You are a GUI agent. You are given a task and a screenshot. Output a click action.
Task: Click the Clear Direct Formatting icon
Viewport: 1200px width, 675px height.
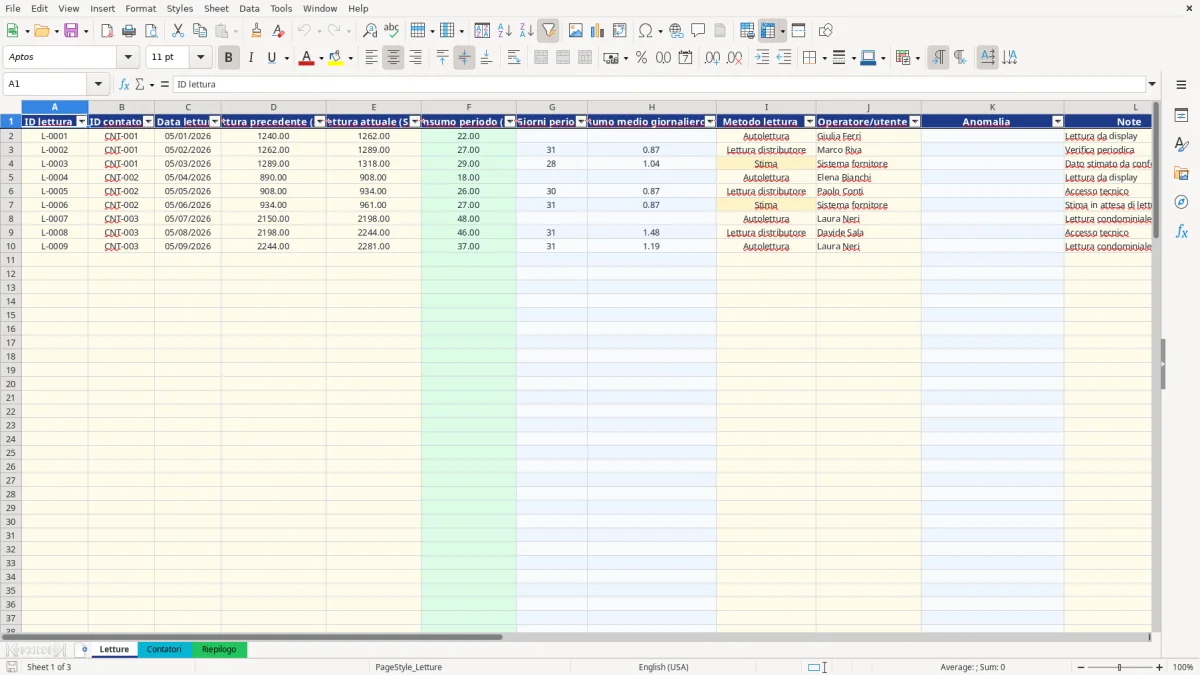tap(278, 31)
